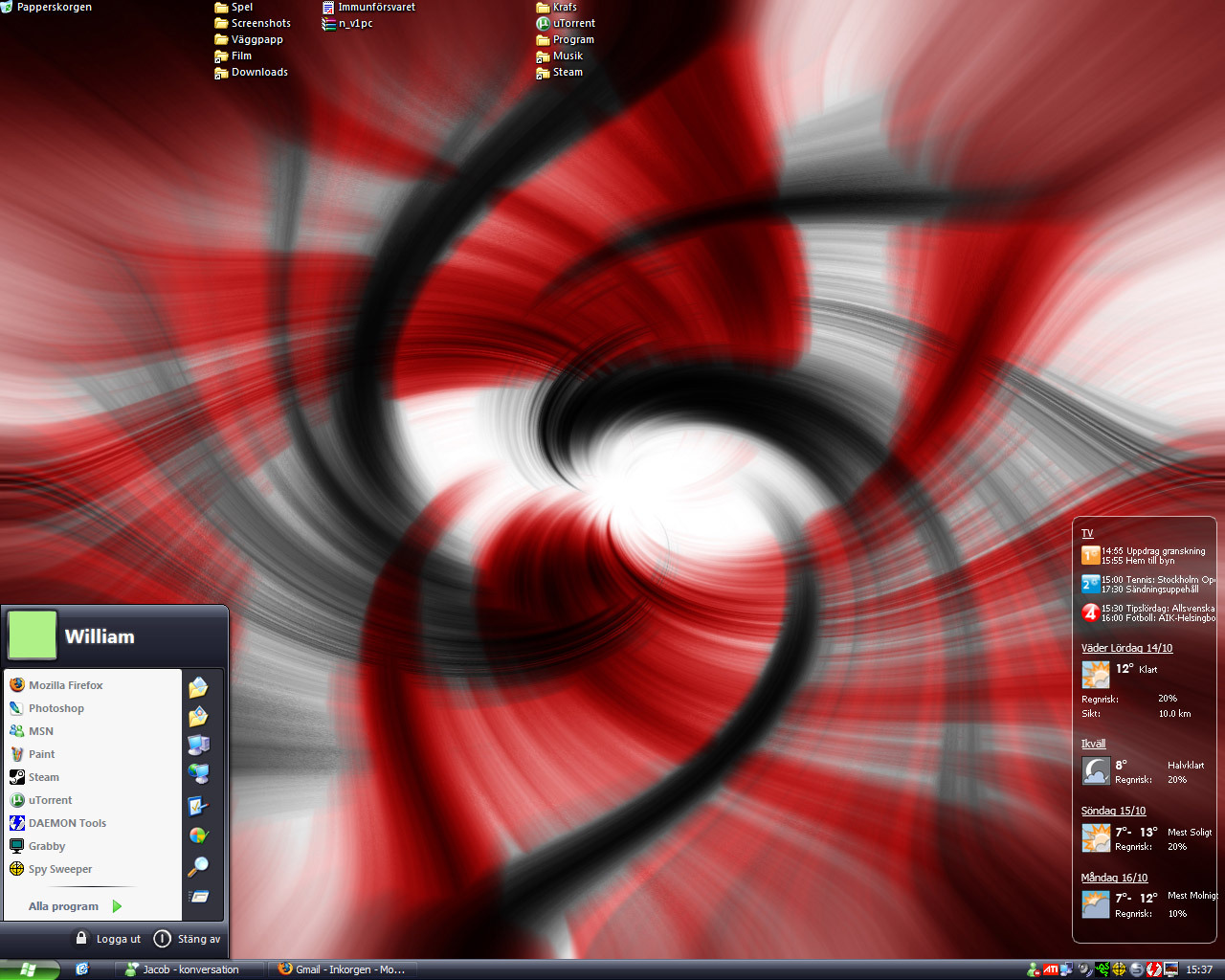Open Search magnifier icon in Start menu
This screenshot has width=1225, height=980.
[198, 866]
